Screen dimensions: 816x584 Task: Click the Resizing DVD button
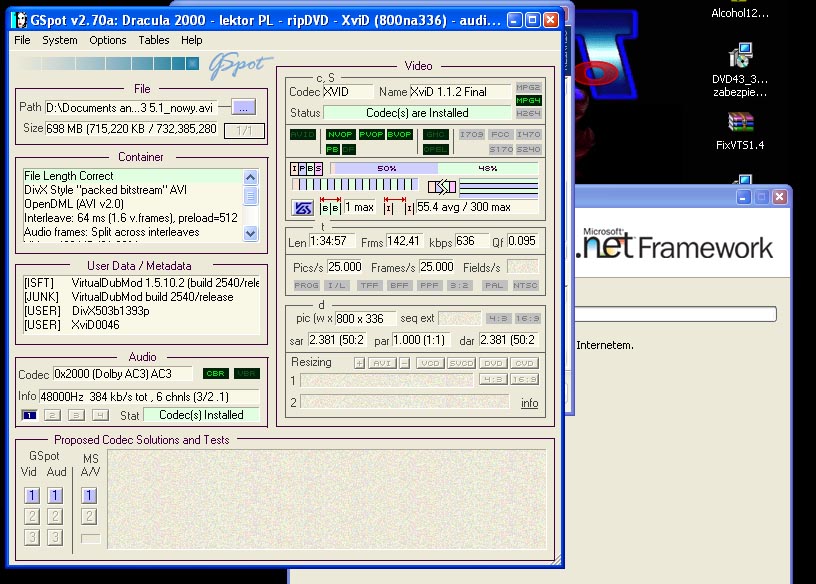coord(493,363)
